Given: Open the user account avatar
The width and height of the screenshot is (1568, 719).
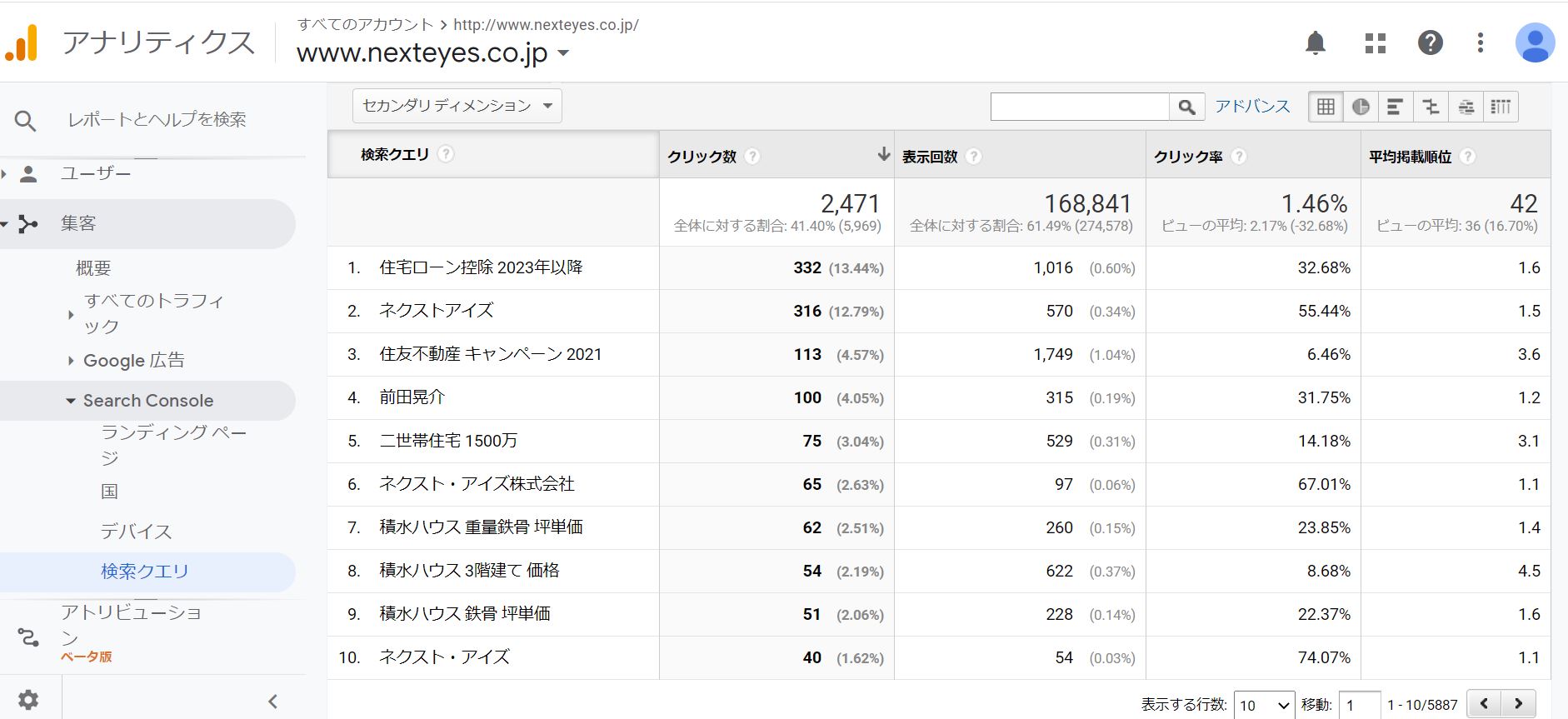Looking at the screenshot, I should (1535, 42).
